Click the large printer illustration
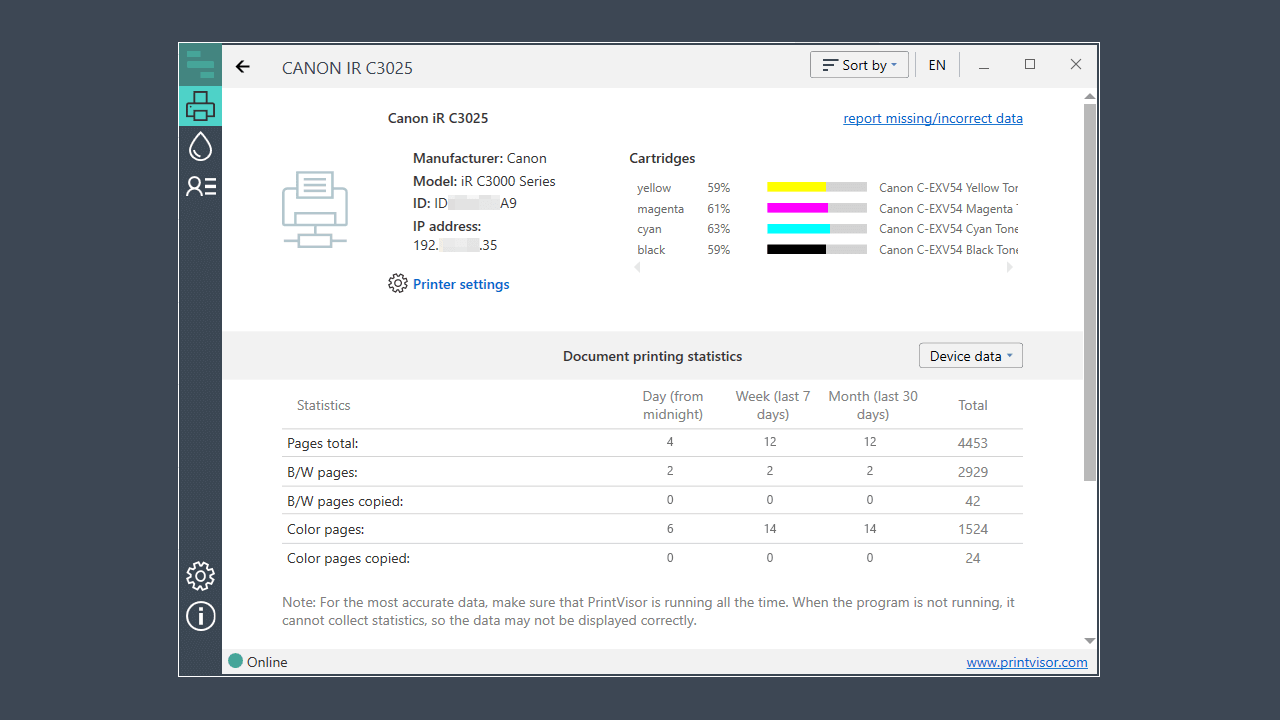Image resolution: width=1280 pixels, height=720 pixels. [x=315, y=209]
